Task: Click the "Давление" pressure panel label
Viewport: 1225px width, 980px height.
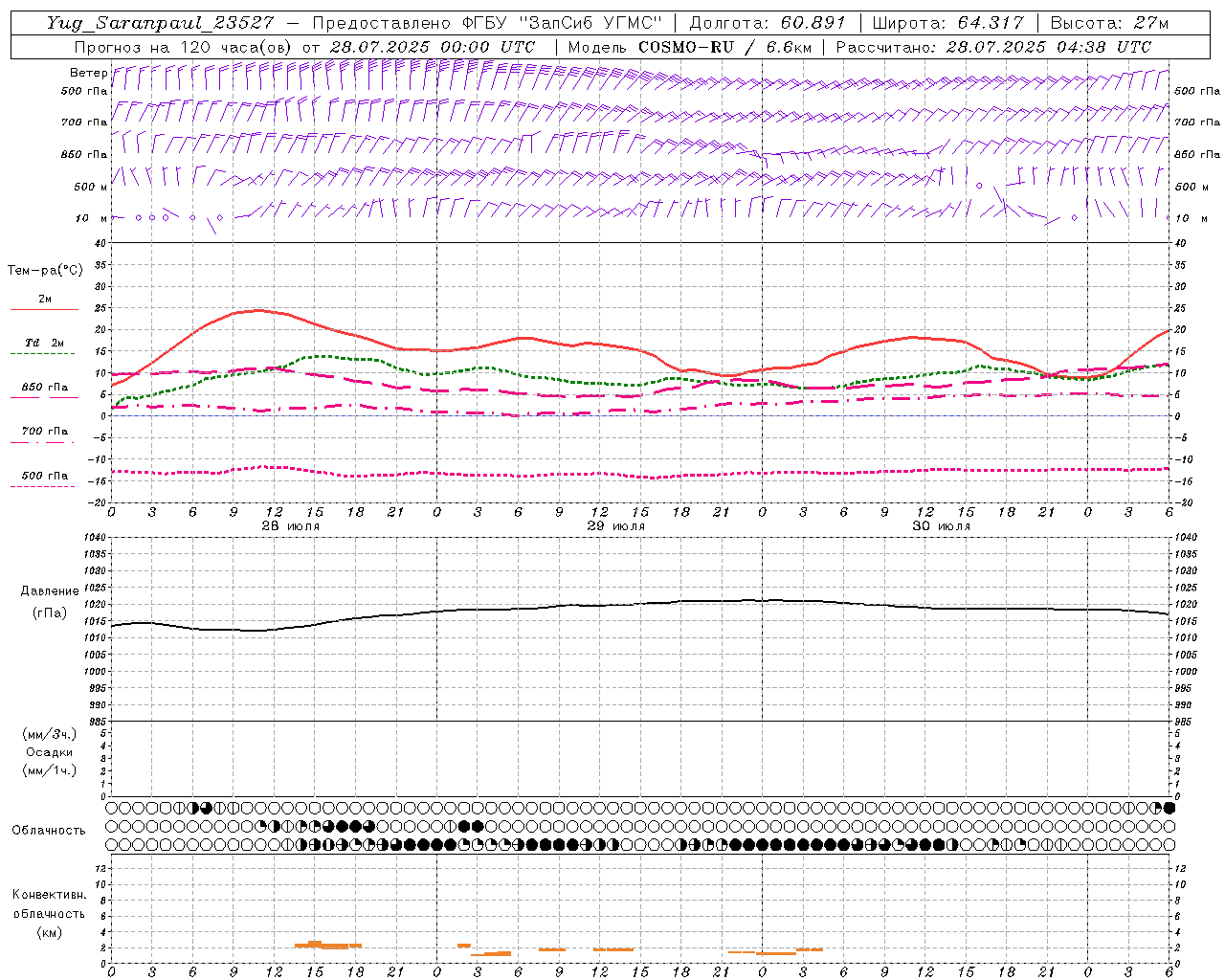Action: tap(50, 591)
